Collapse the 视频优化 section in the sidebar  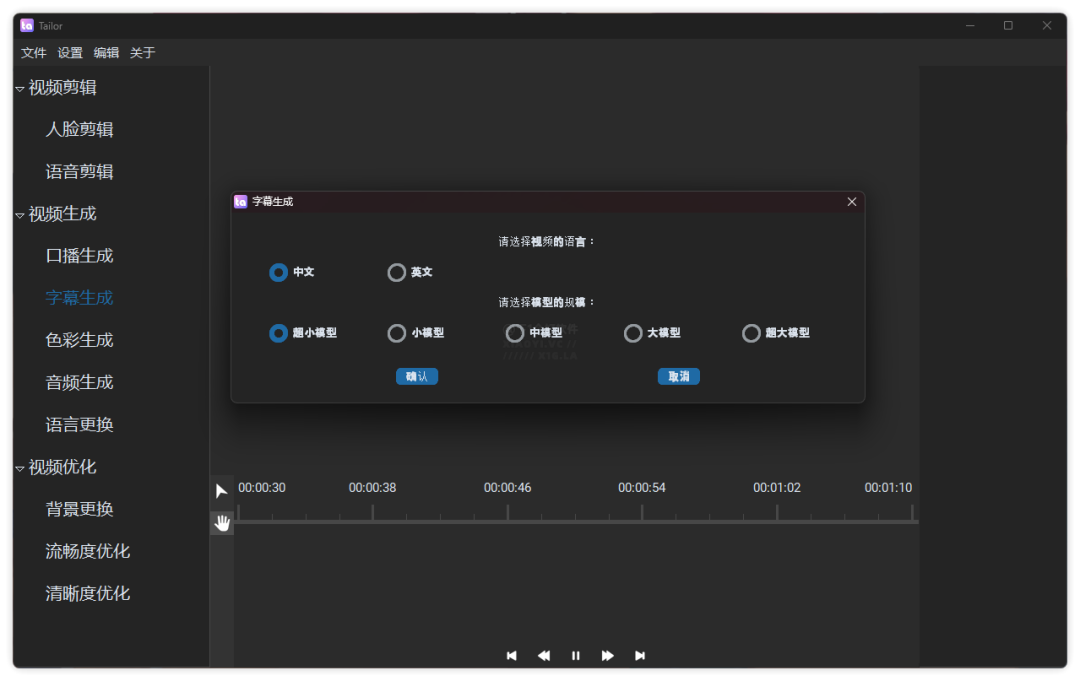coord(18,467)
